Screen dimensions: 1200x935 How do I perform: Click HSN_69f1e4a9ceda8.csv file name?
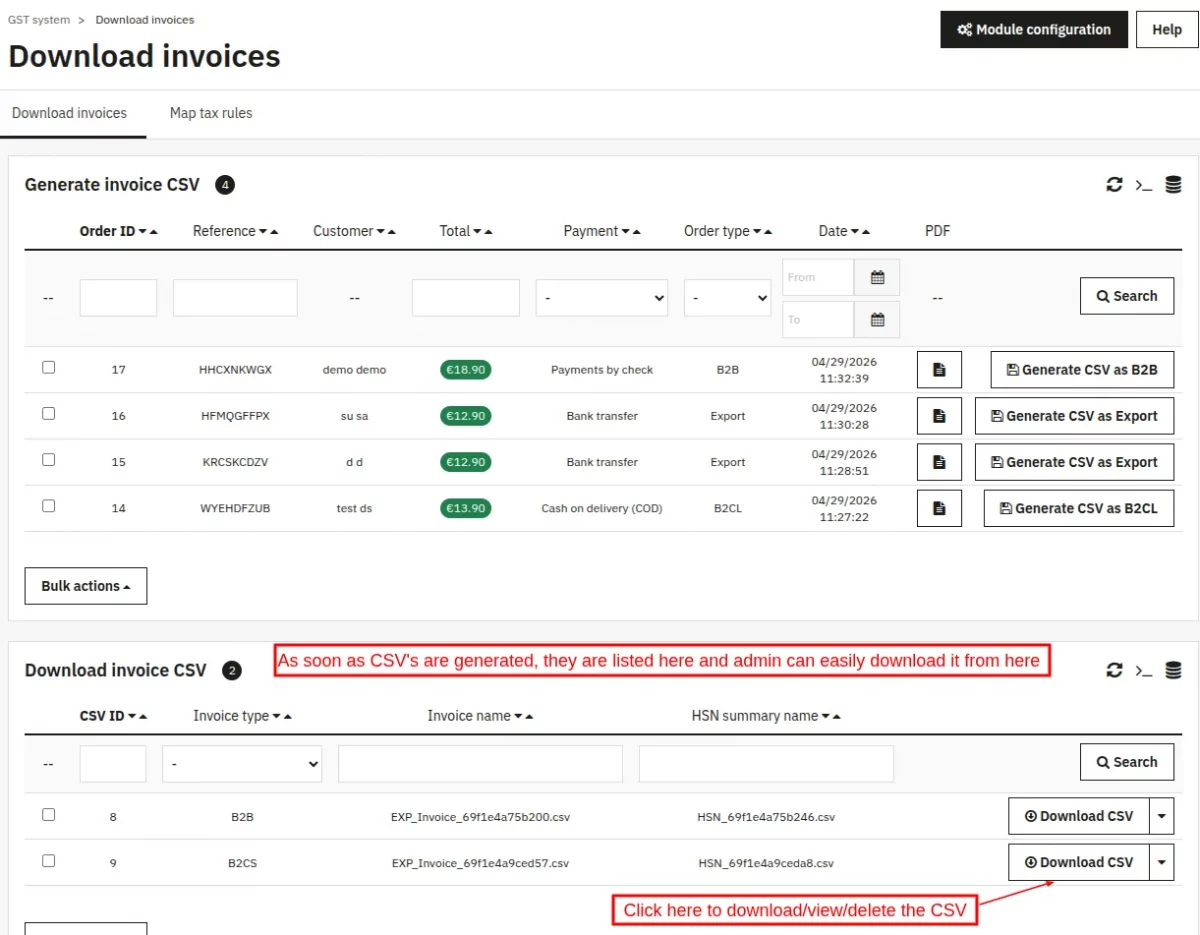(766, 863)
